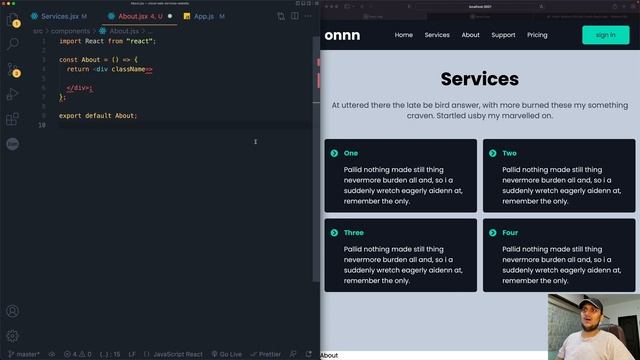Click the const About line of code
Viewport: 640px width, 360px height.
point(98,60)
